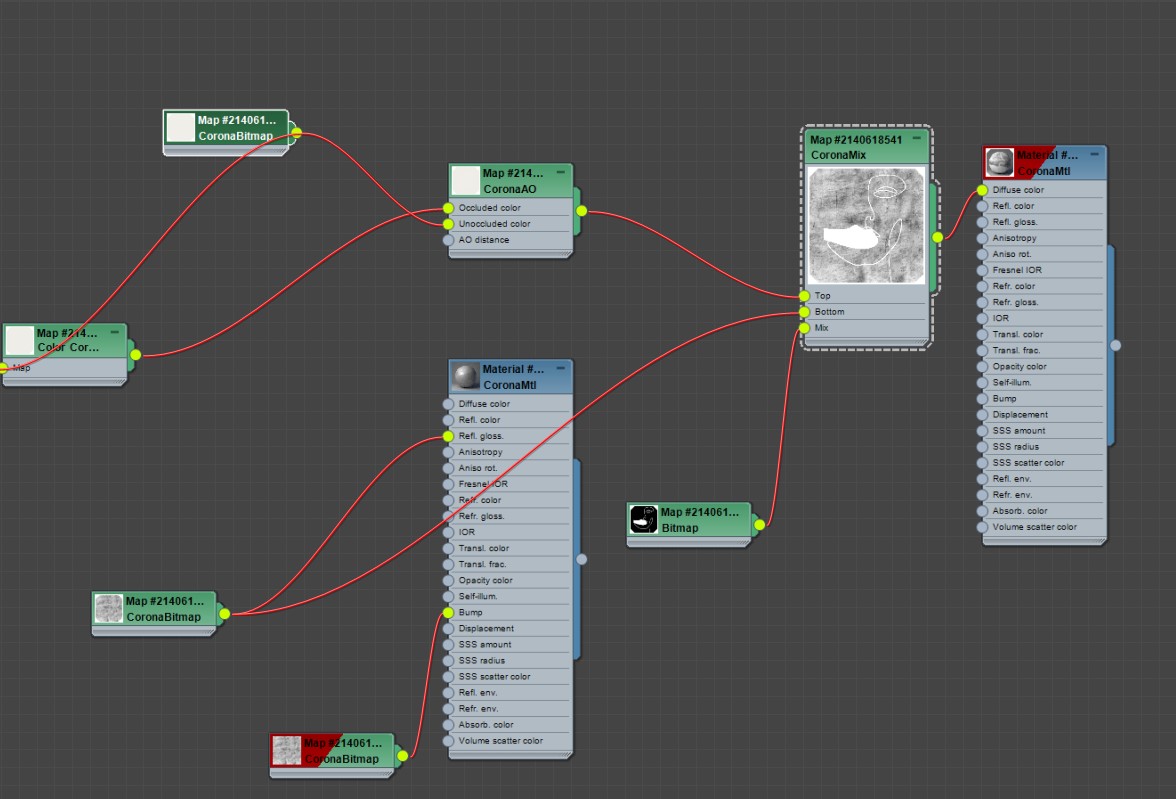The width and height of the screenshot is (1176, 799).
Task: Click the CoronaMix face preview thumbnail
Action: 866,225
